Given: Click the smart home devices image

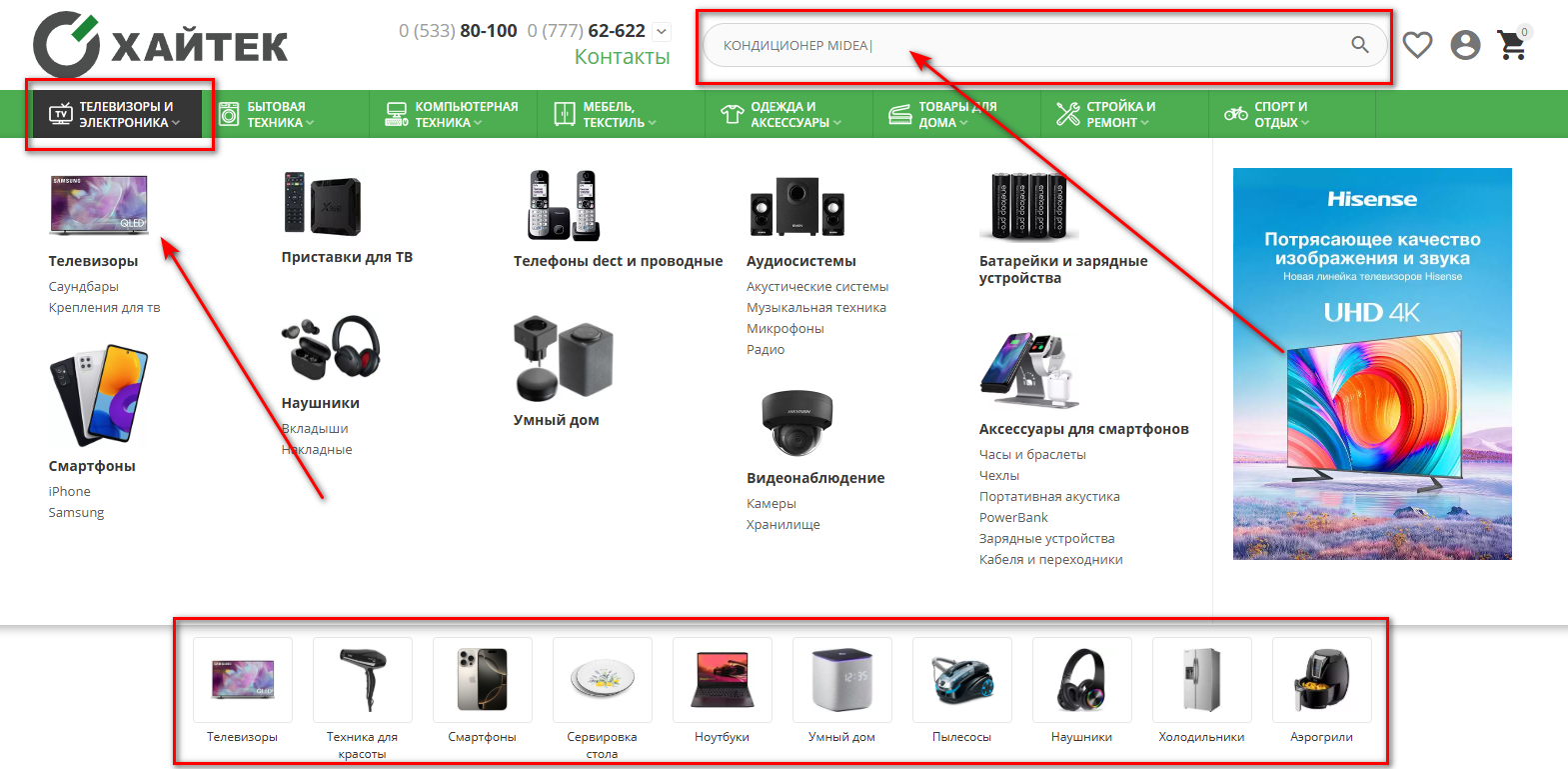Looking at the screenshot, I should 564,358.
